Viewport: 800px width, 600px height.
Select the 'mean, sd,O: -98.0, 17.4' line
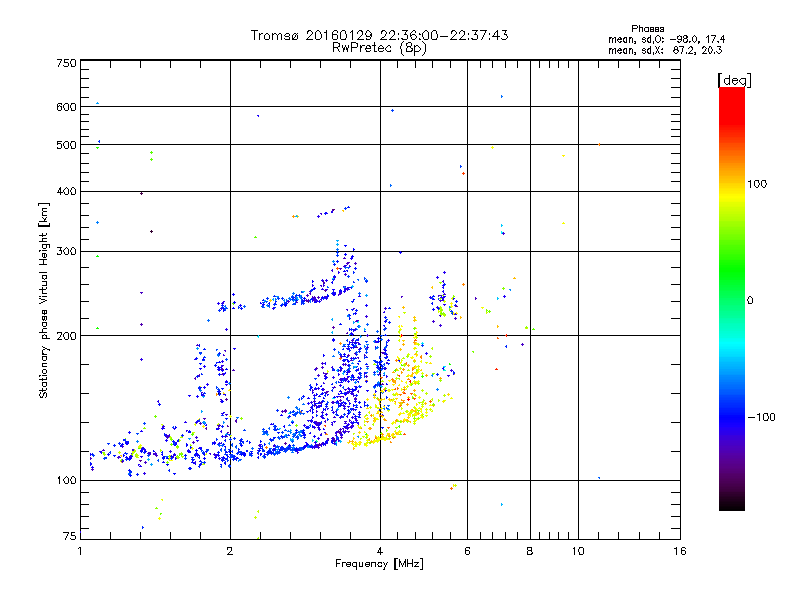(666, 39)
